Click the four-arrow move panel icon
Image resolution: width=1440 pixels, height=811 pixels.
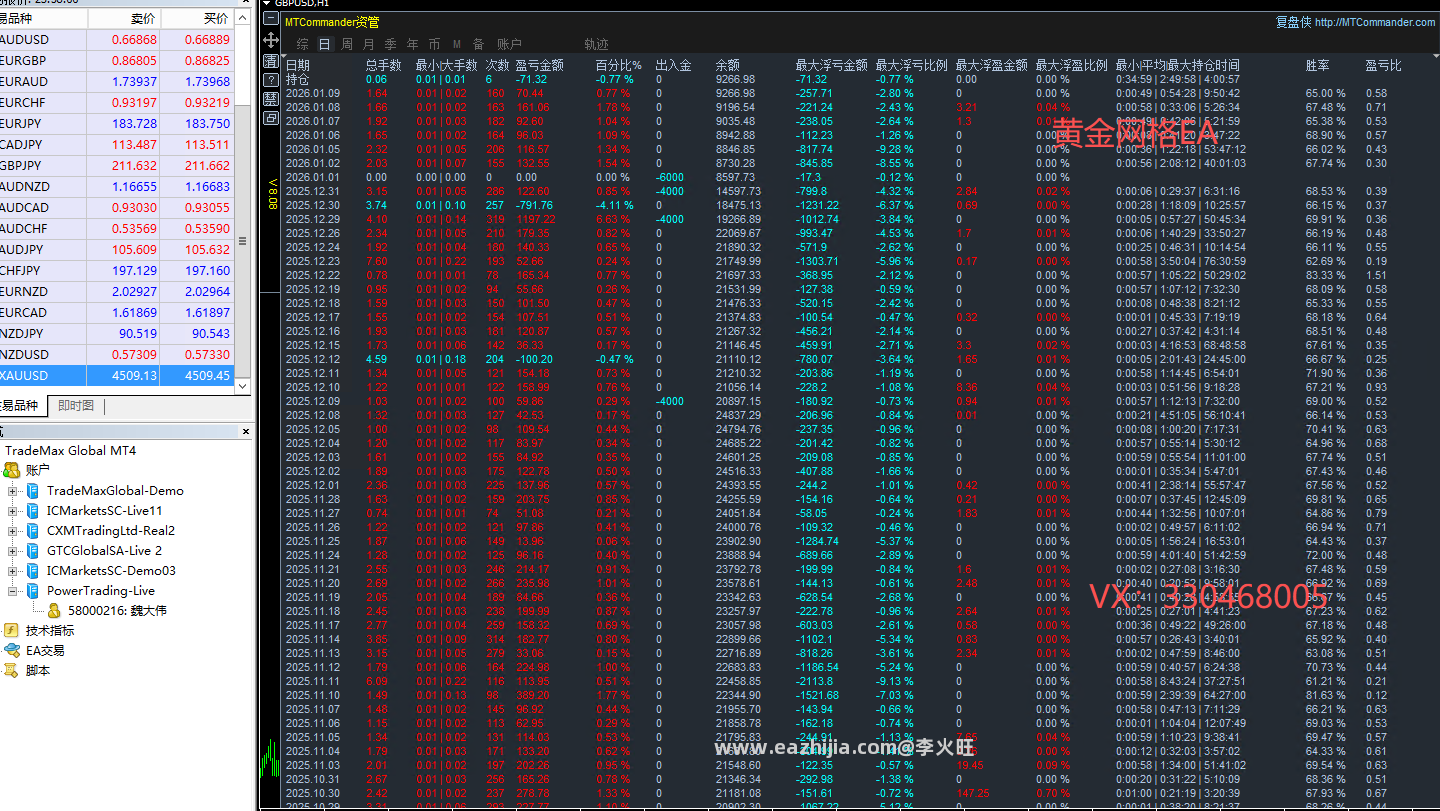click(270, 40)
